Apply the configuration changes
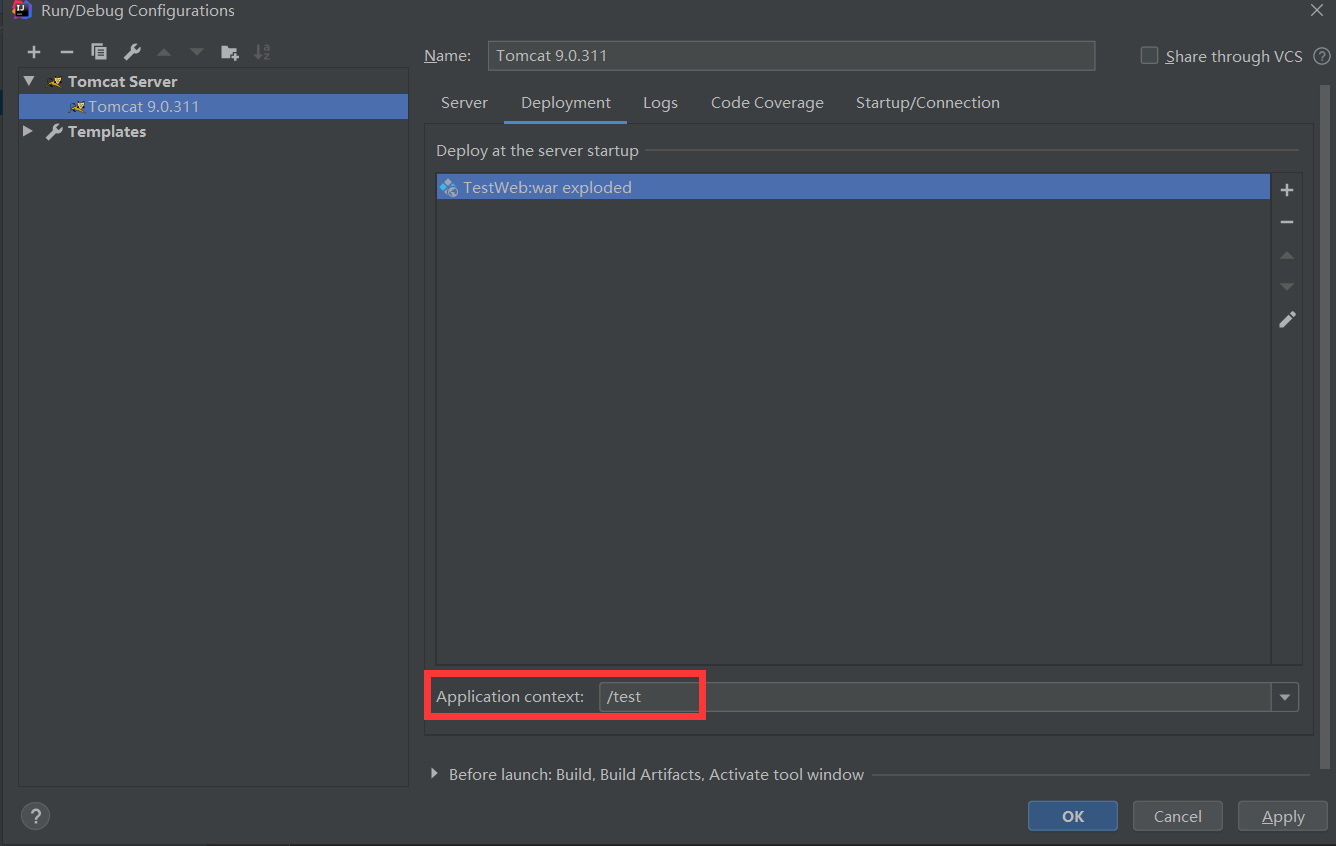This screenshot has width=1336, height=846. tap(1283, 816)
